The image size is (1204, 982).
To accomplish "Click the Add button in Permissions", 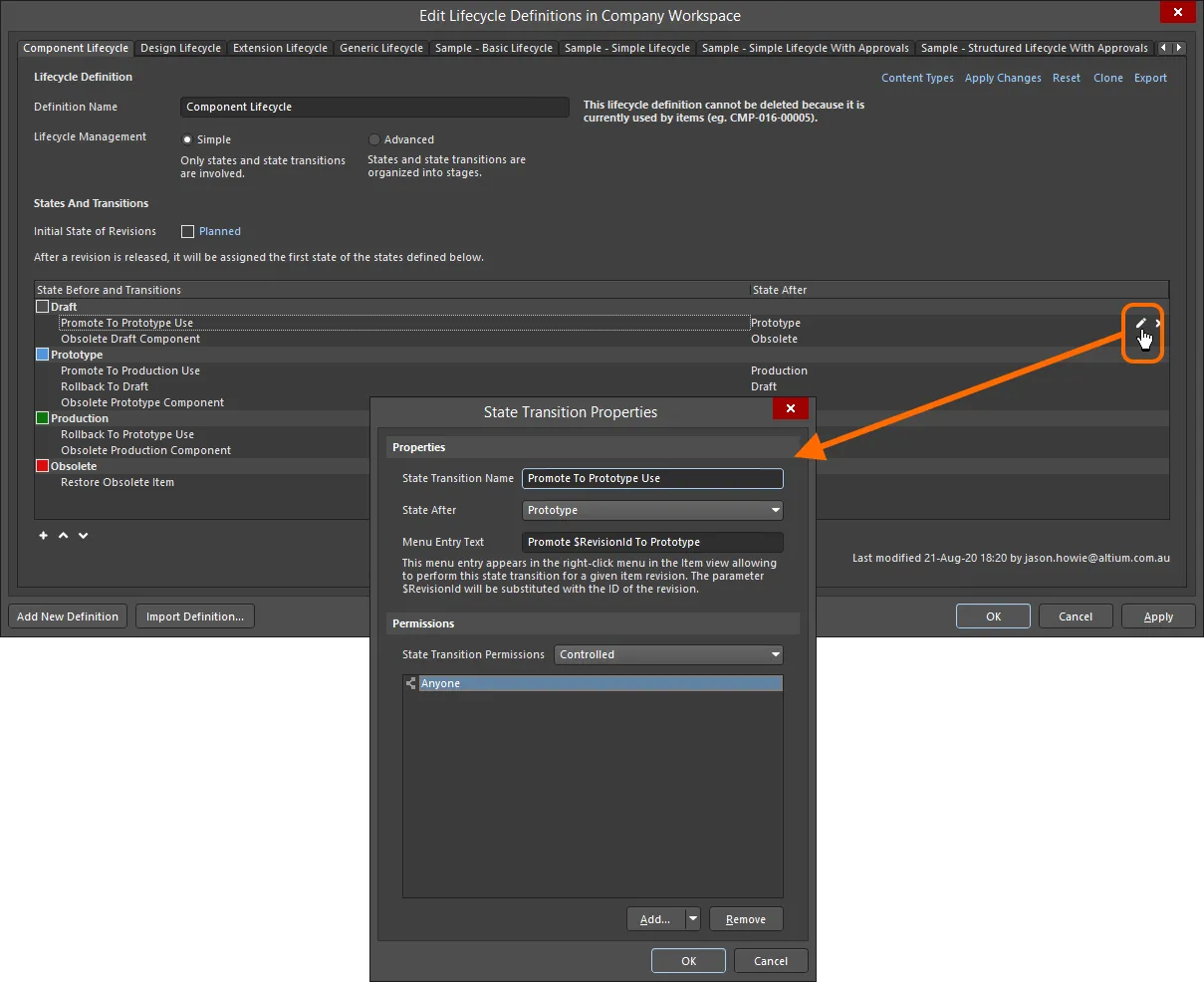I will (x=655, y=919).
